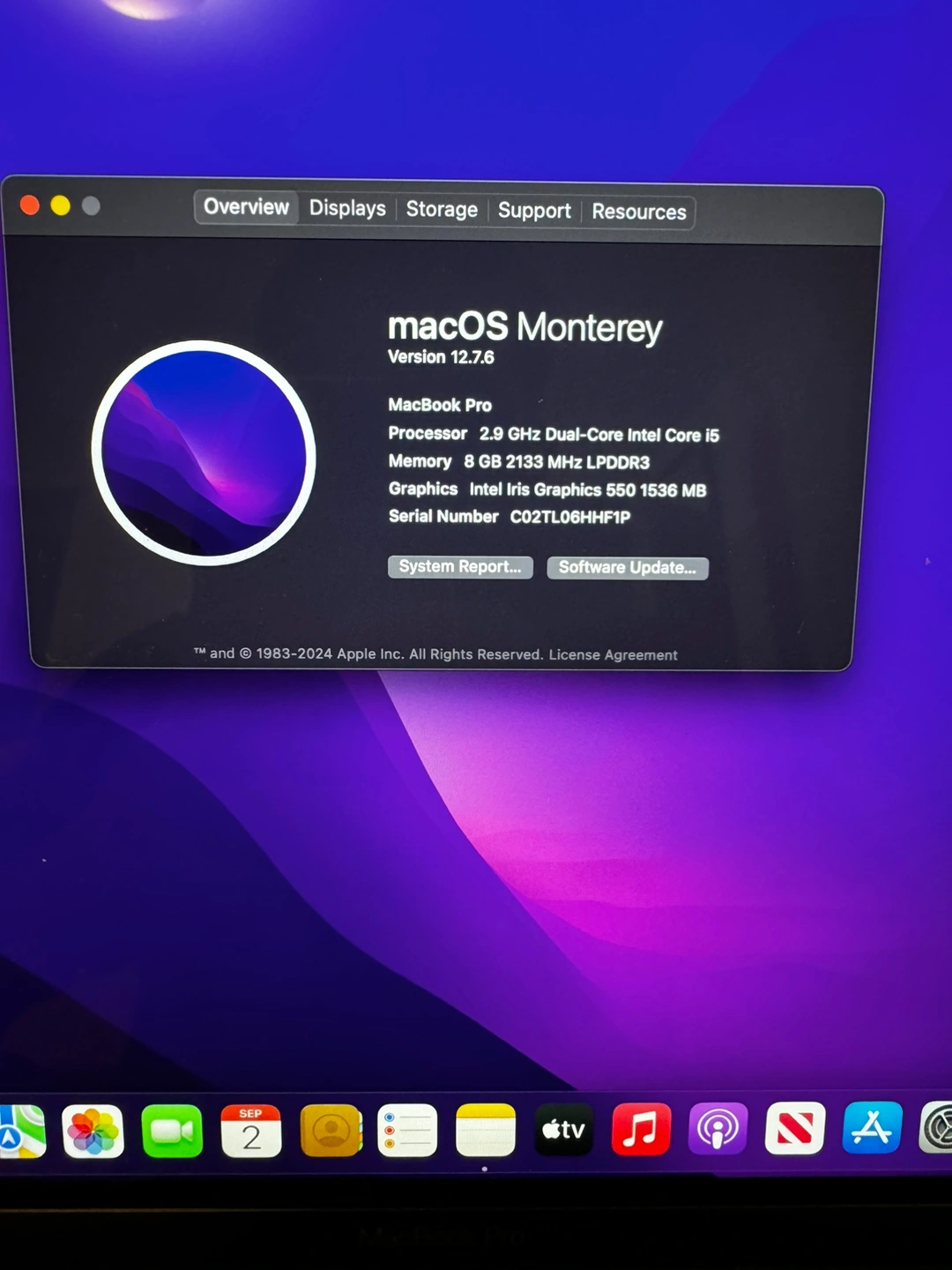Go to the Resources tab
The height and width of the screenshot is (1270, 952).
638,212
